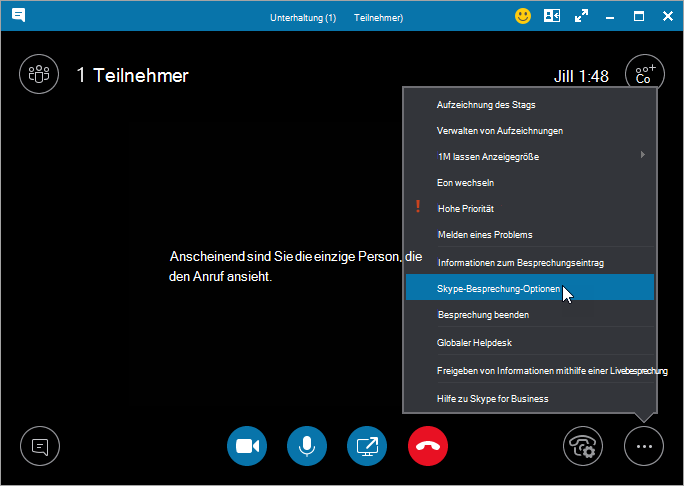The height and width of the screenshot is (486, 684).
Task: Switch to full screen with arrows icon
Action: point(581,17)
